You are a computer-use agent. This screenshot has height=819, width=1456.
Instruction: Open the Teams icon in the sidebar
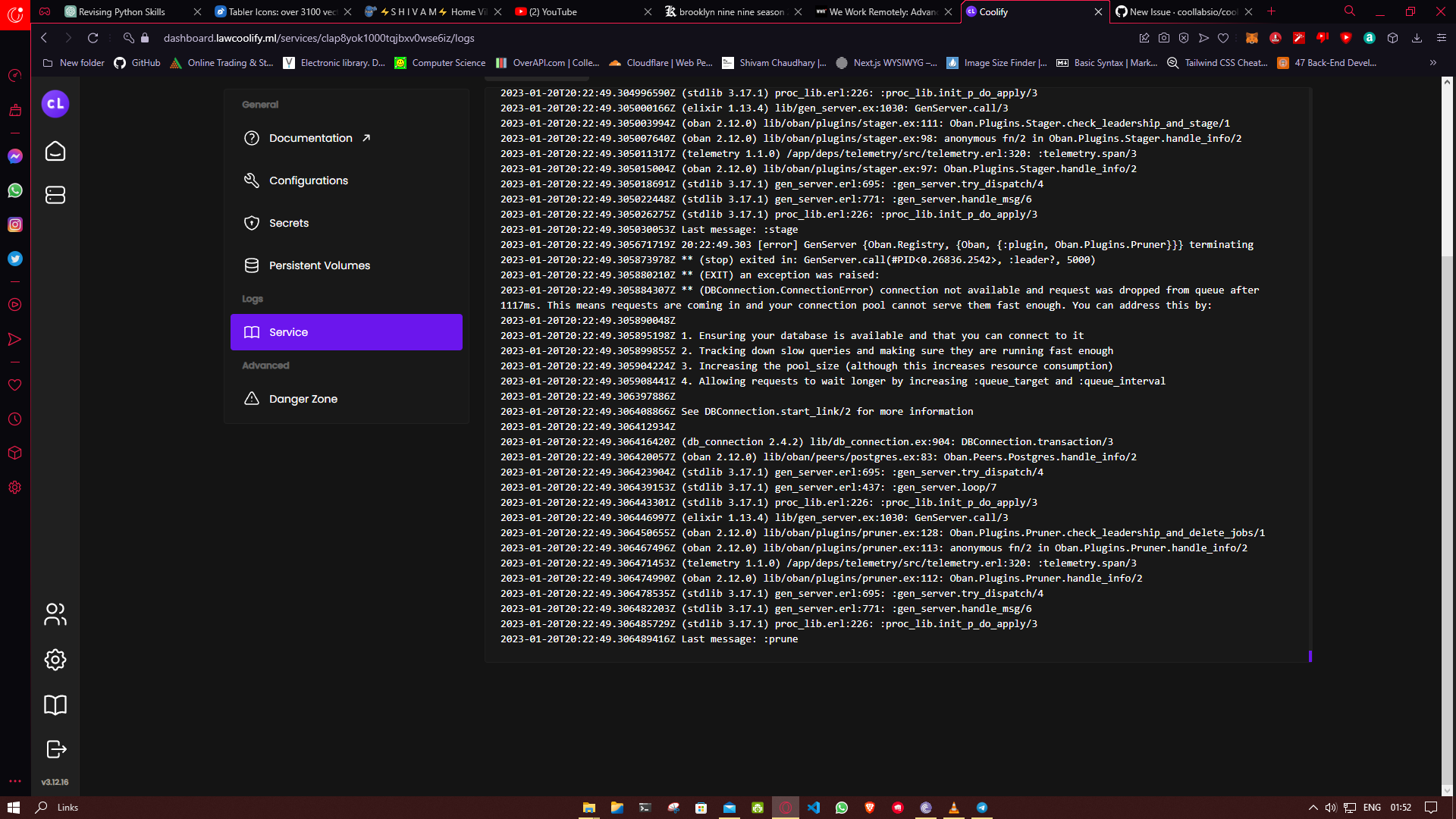tap(55, 615)
